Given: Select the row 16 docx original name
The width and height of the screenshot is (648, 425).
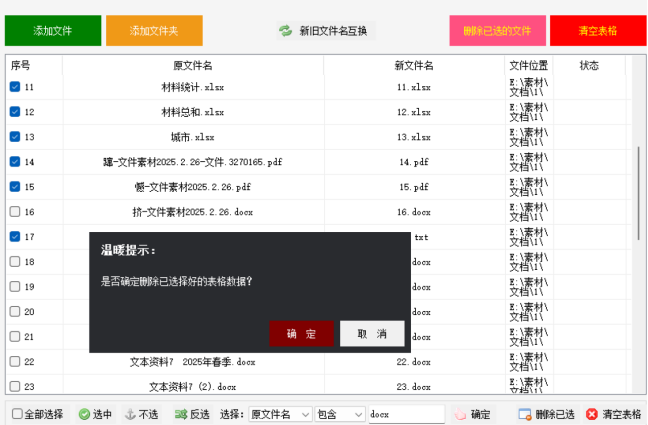Looking at the screenshot, I should click(193, 212).
